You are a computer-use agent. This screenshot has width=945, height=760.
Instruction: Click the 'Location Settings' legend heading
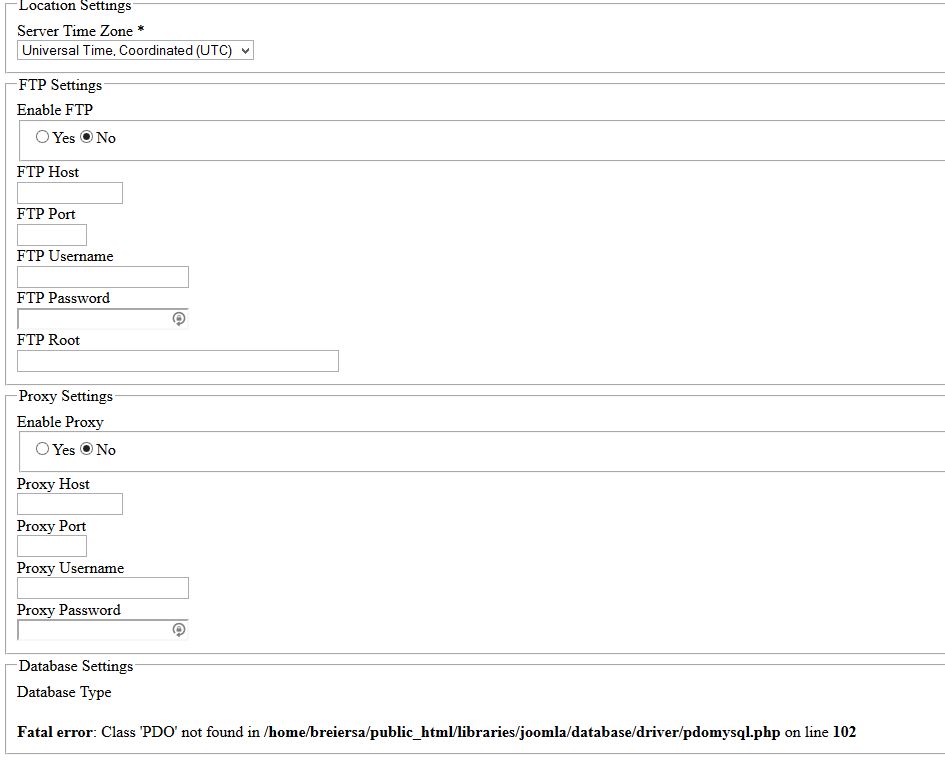pyautogui.click(x=75, y=6)
